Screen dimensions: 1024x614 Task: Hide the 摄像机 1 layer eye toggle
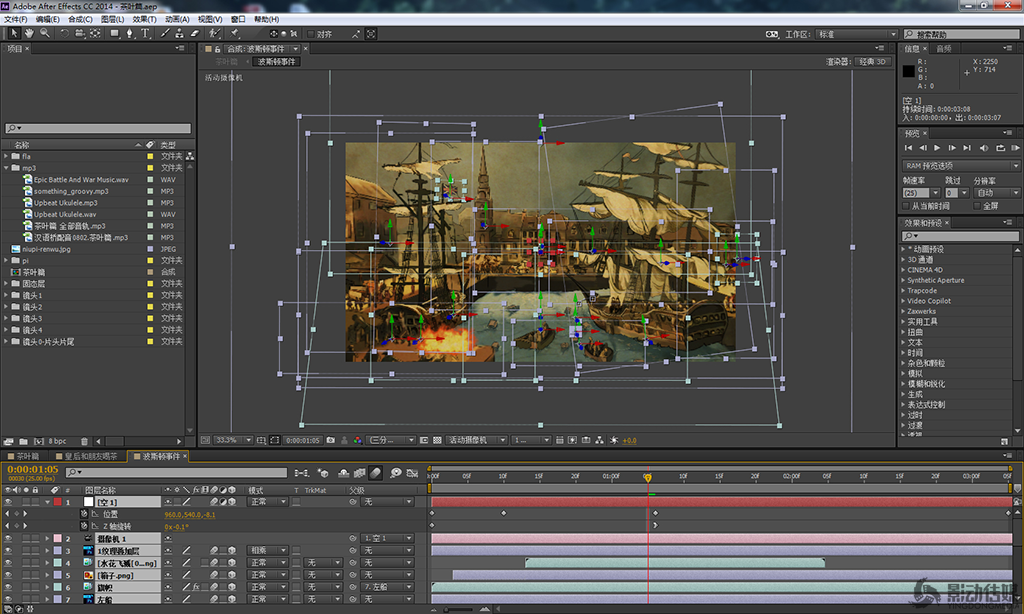point(8,538)
